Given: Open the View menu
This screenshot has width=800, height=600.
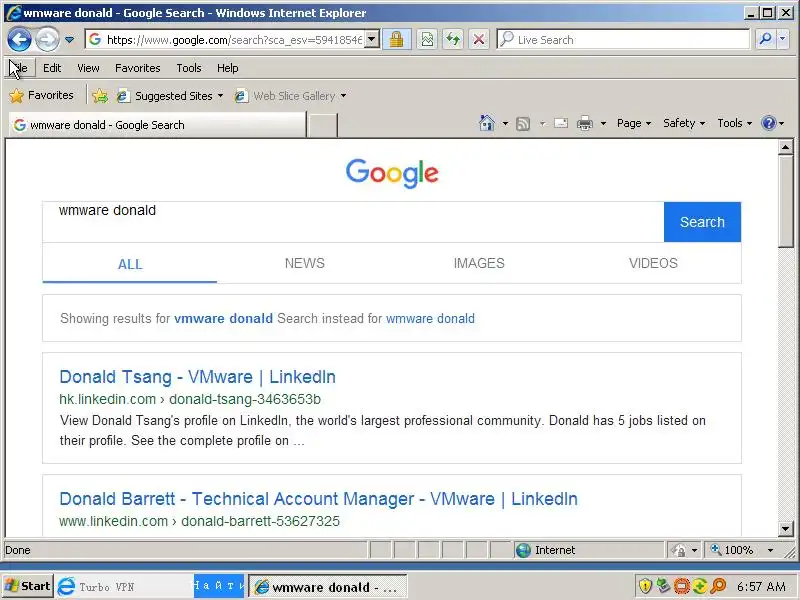Looking at the screenshot, I should coord(88,68).
